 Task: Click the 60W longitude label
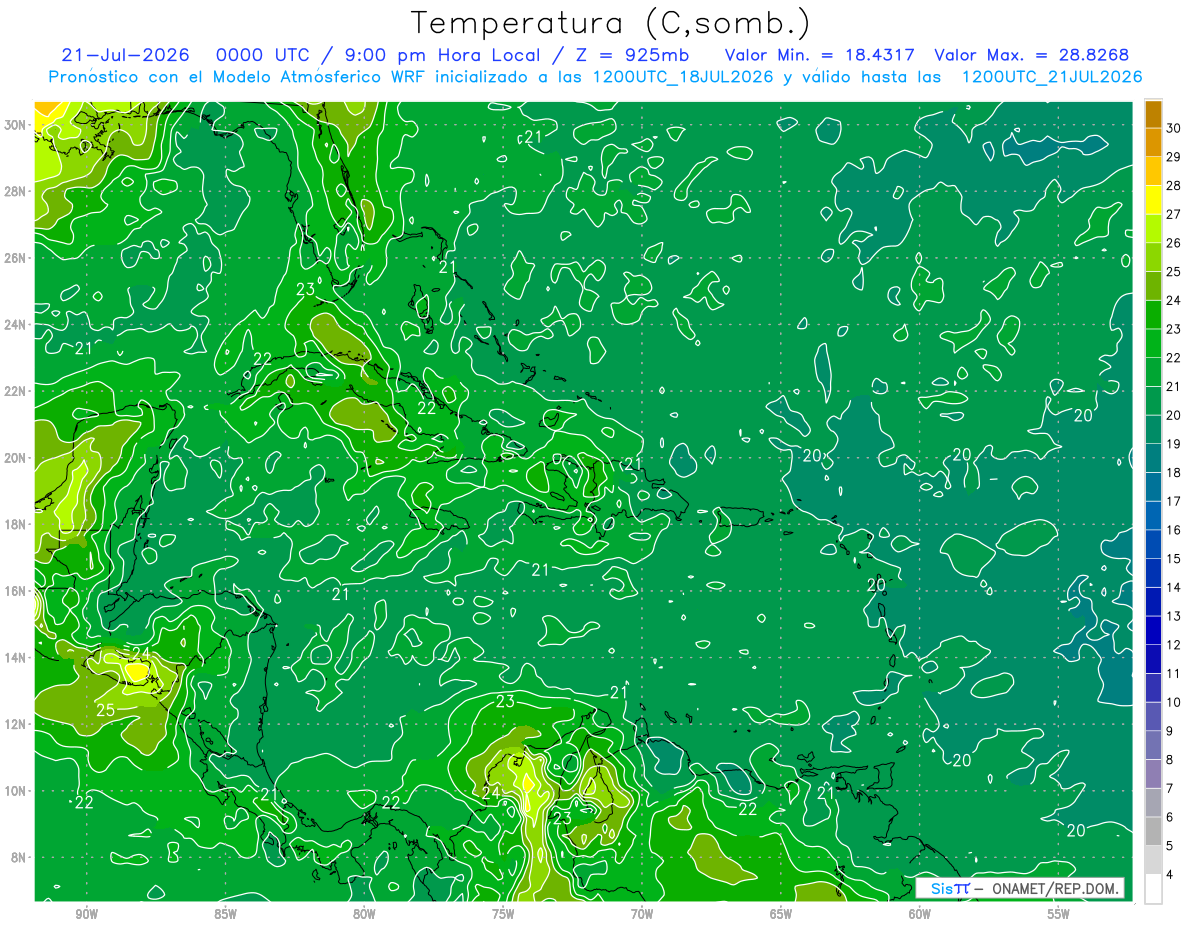click(x=920, y=914)
